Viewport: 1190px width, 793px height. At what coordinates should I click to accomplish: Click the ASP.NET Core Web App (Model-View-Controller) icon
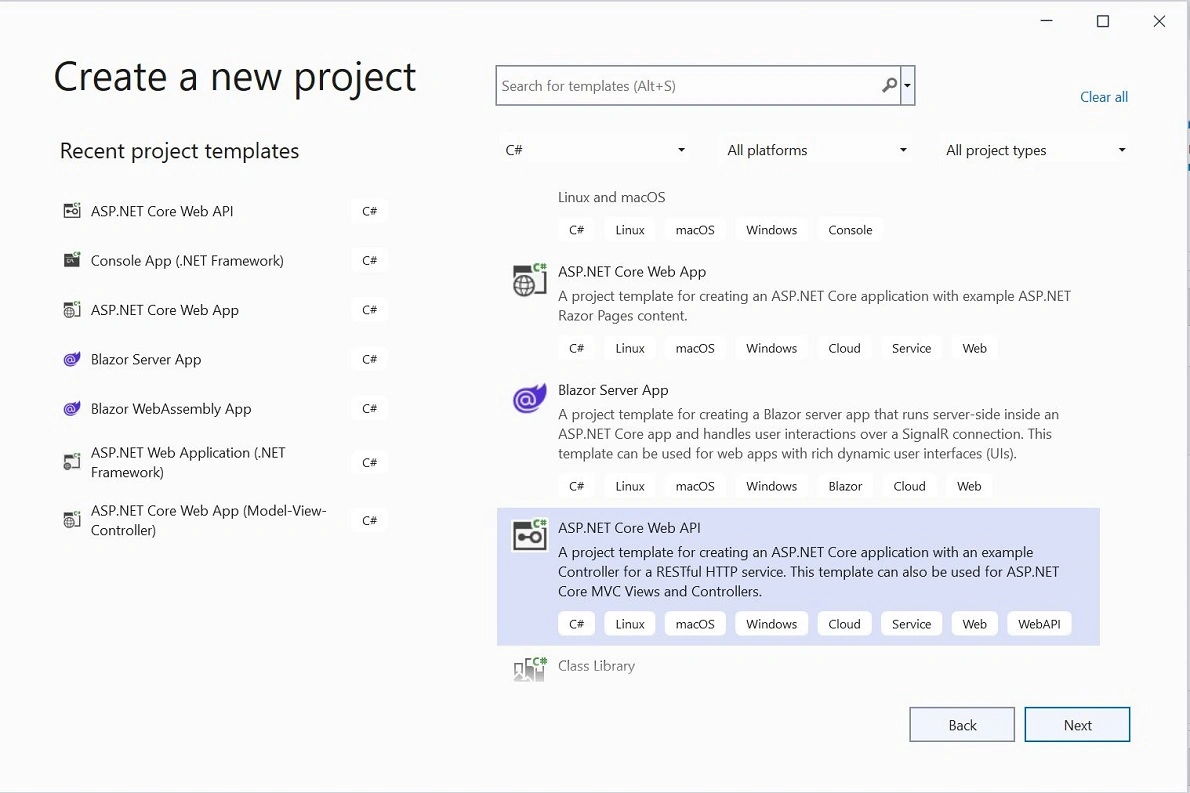click(x=71, y=520)
